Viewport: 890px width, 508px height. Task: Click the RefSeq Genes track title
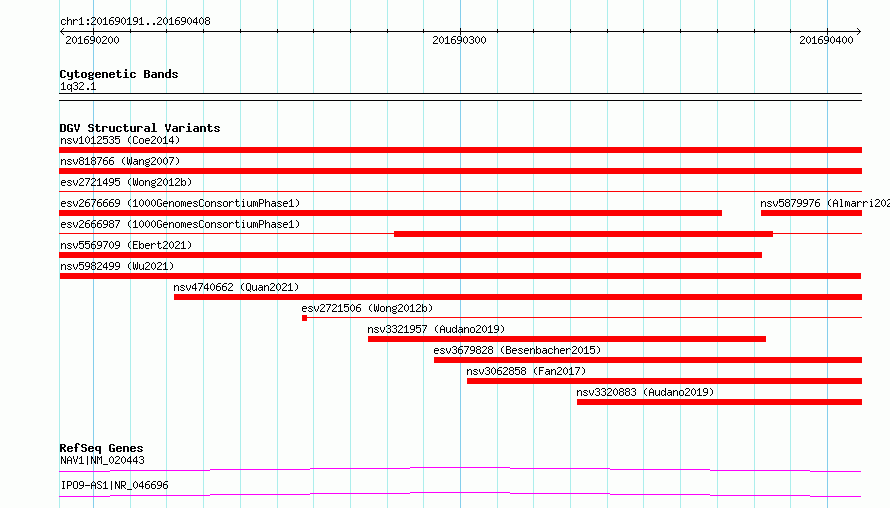pyautogui.click(x=101, y=448)
